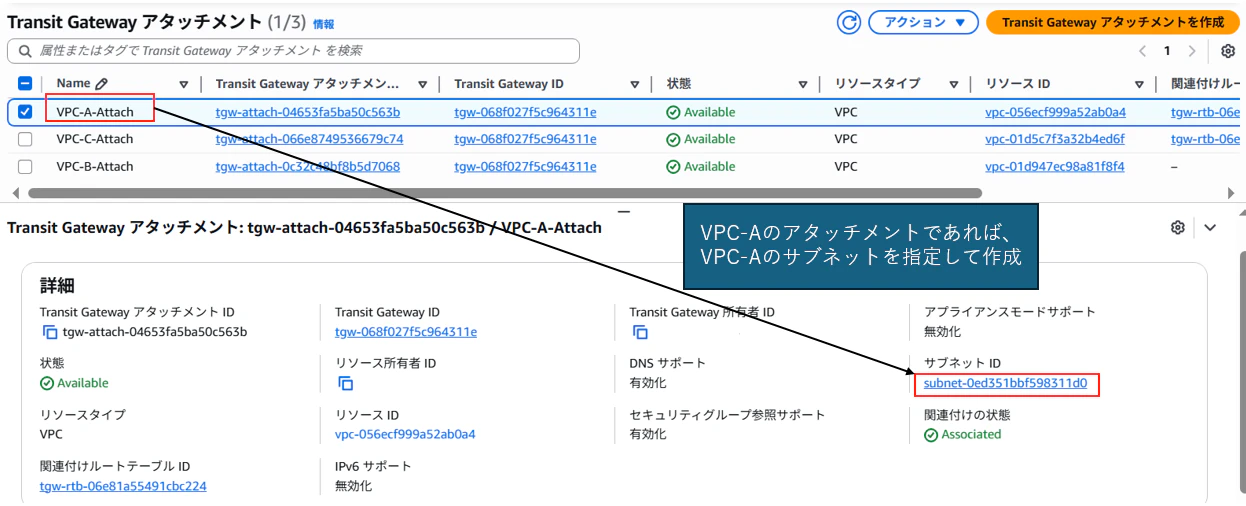
Task: Open link tgw-attach-04653fa5ba50c563b in table
Action: pyautogui.click(x=308, y=112)
